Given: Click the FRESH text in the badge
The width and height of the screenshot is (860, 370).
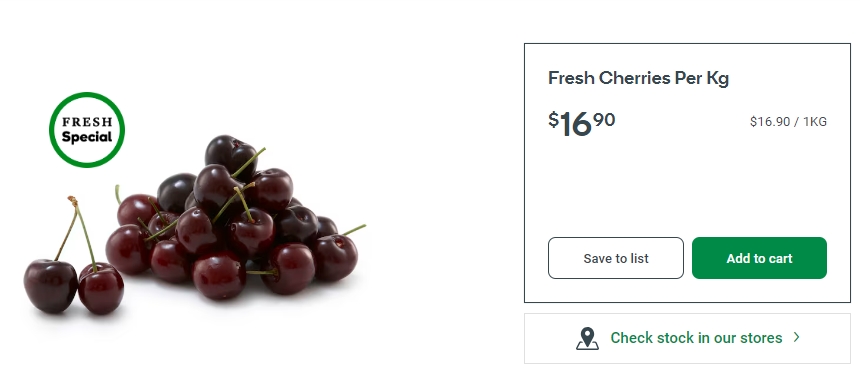Looking at the screenshot, I should coord(87,122).
